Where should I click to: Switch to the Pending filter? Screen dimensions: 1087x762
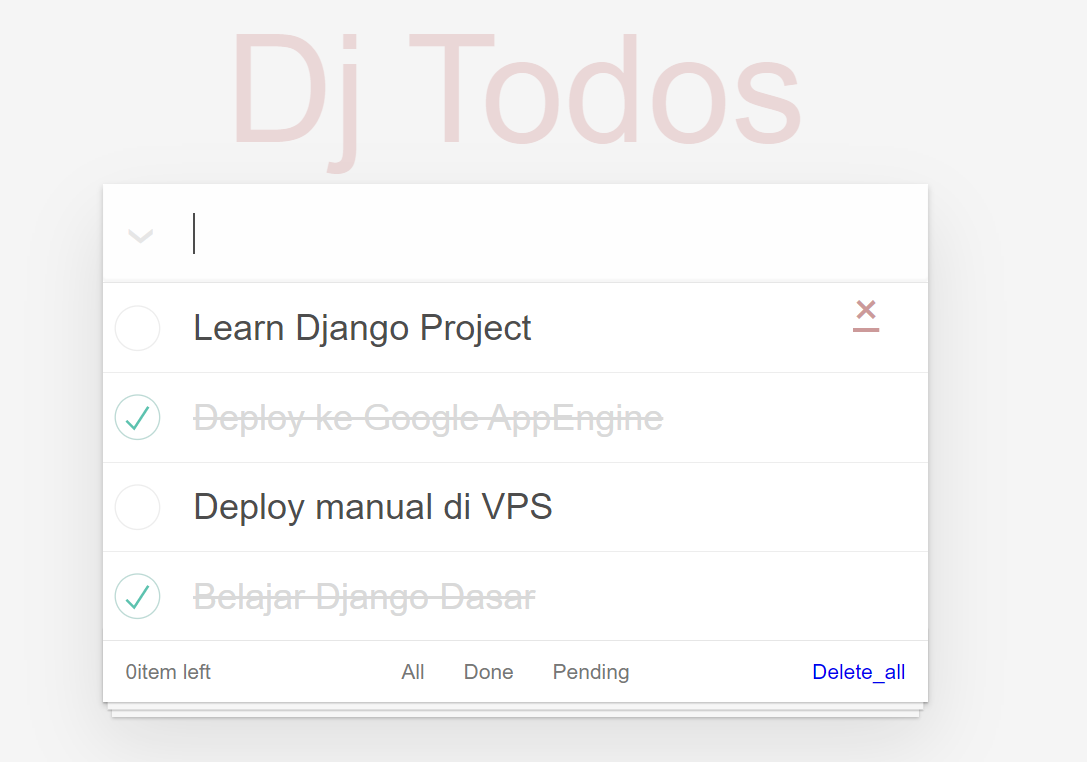590,671
